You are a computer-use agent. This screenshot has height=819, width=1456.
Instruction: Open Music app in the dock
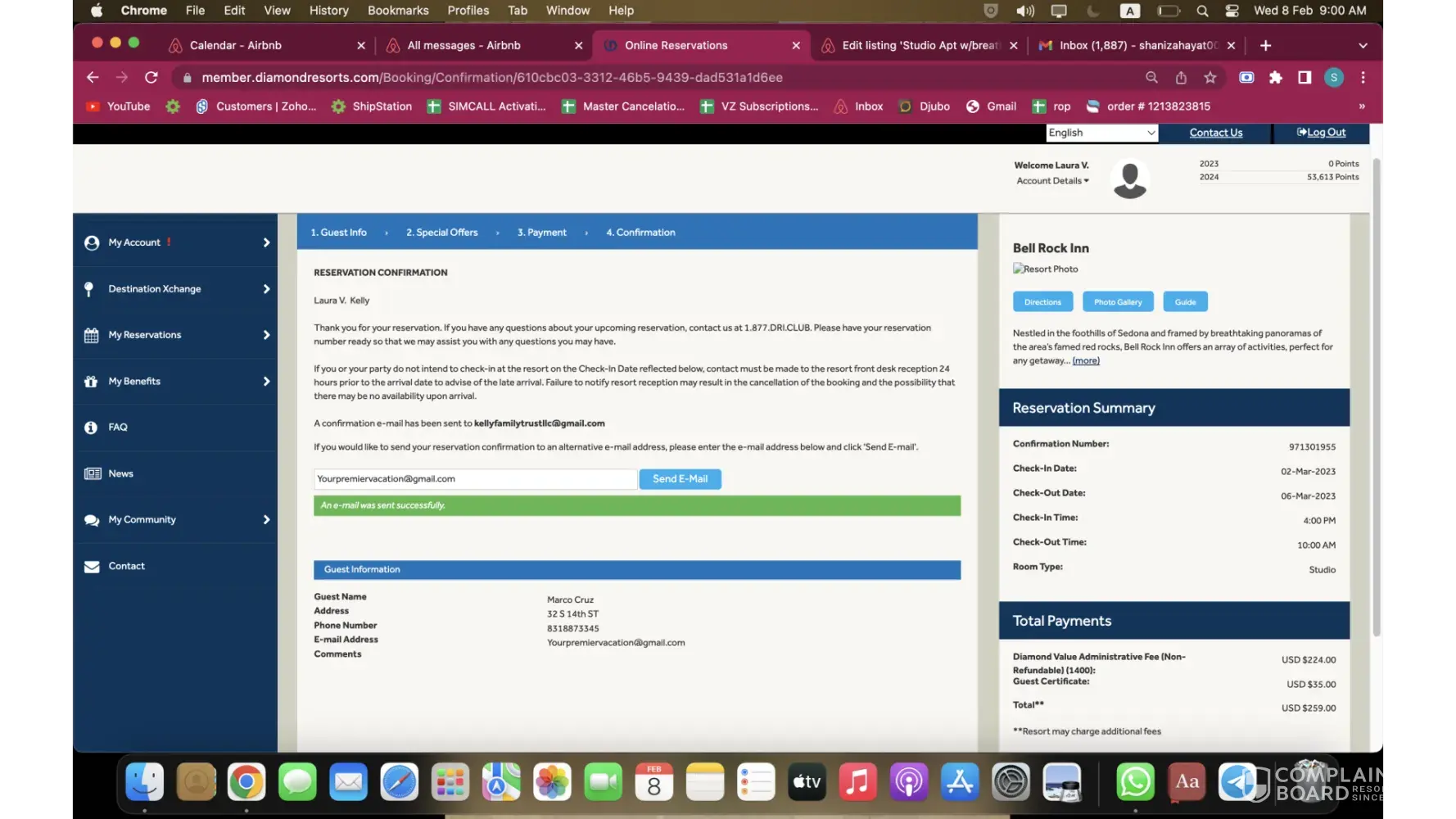click(x=857, y=782)
